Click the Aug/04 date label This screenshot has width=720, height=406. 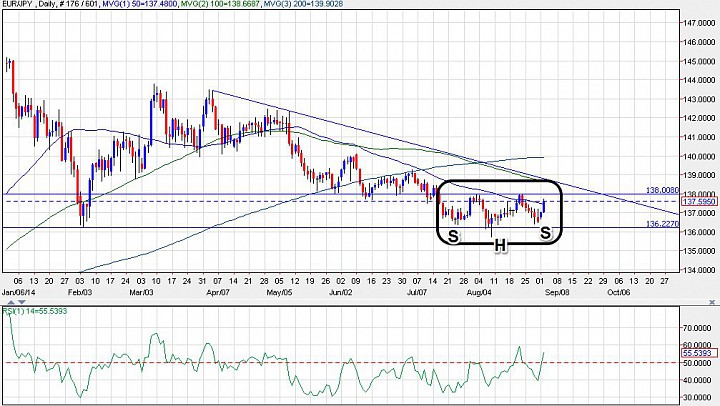(479, 292)
